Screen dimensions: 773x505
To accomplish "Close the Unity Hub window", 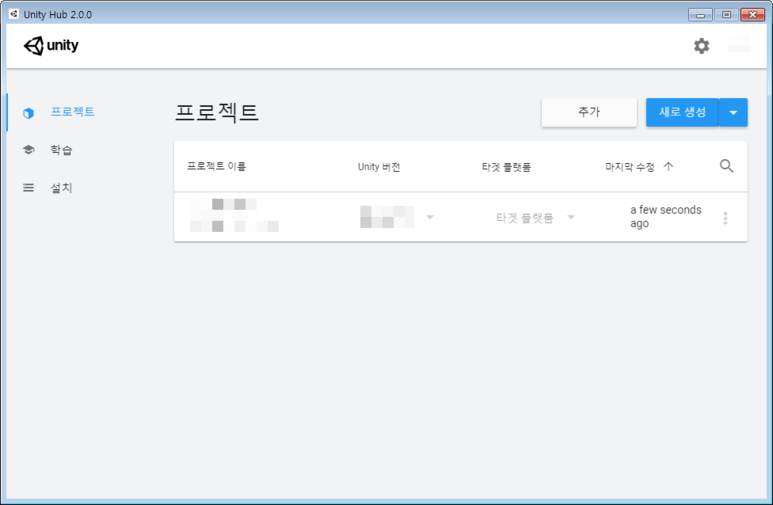I will [x=752, y=15].
